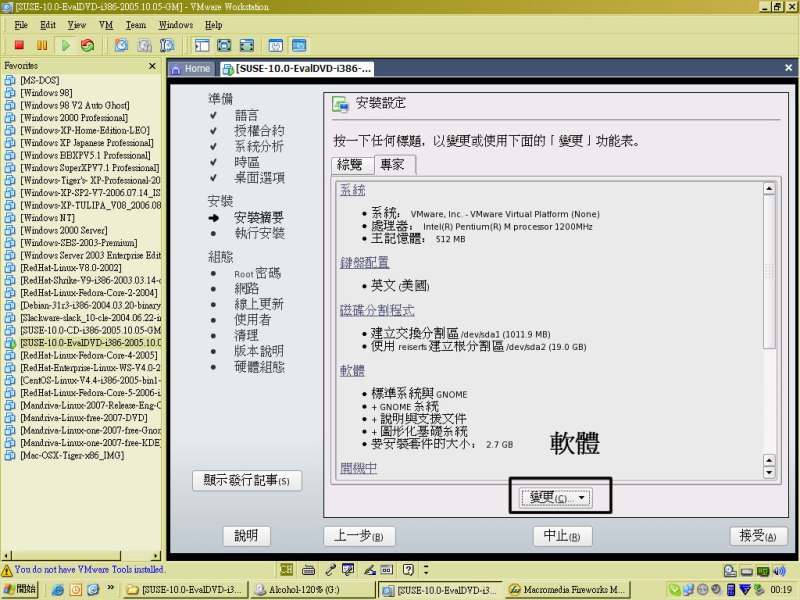The height and width of the screenshot is (600, 800).
Task: Power on the VM with the green play icon
Action: coord(65,45)
